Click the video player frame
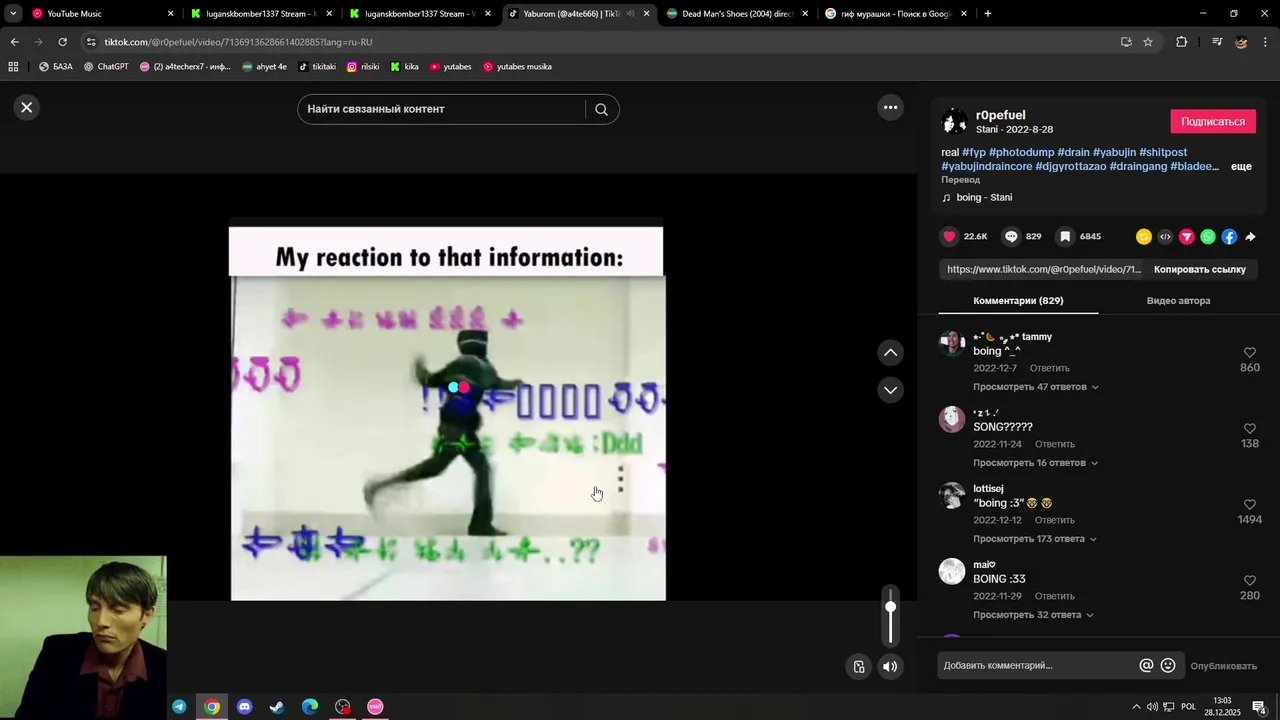The height and width of the screenshot is (720, 1280). click(x=447, y=409)
